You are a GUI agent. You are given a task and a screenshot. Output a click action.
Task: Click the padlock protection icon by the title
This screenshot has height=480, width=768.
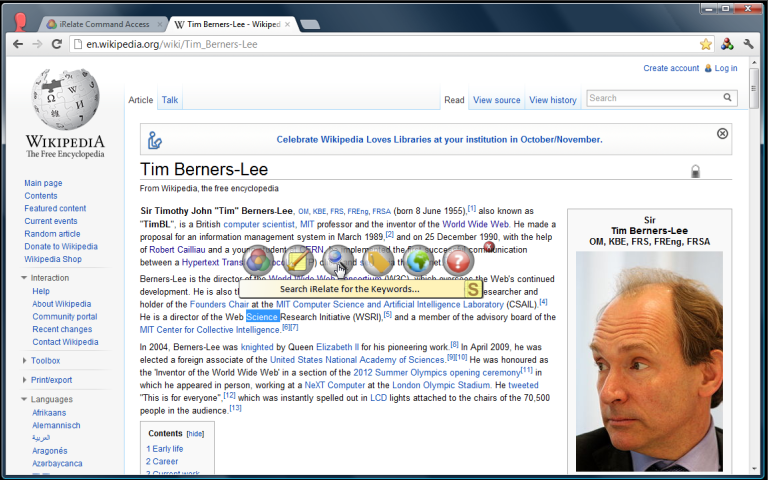(x=695, y=171)
